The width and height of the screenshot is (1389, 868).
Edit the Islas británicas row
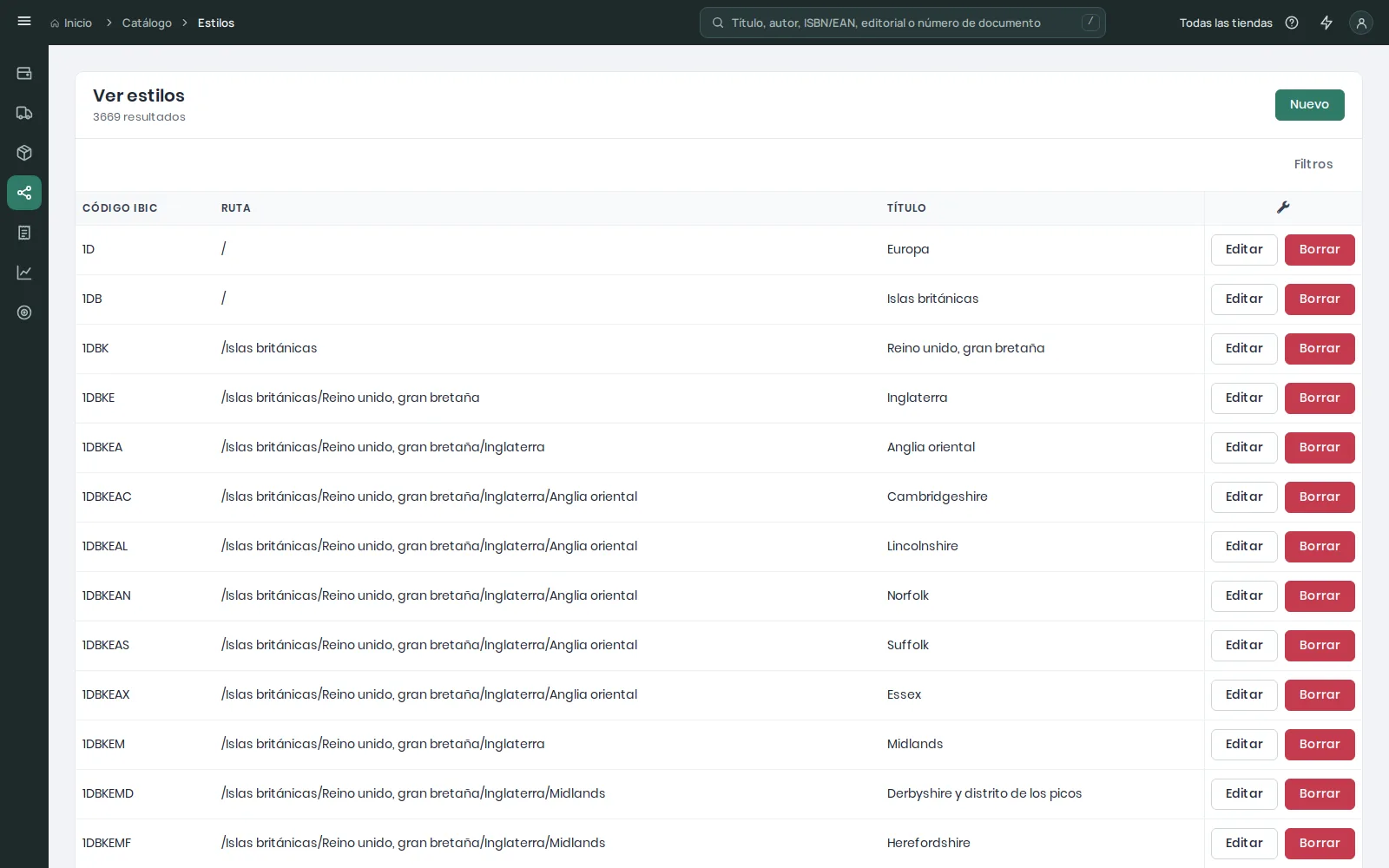[x=1244, y=299]
